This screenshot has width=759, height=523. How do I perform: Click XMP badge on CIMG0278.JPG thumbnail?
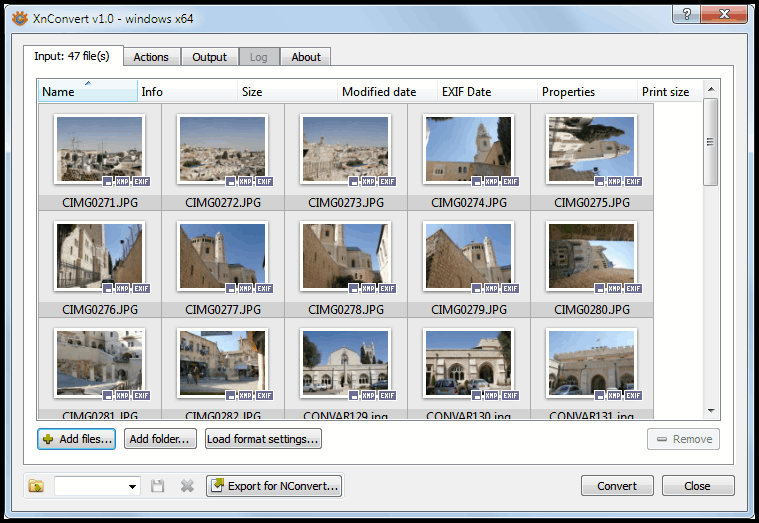[x=368, y=289]
